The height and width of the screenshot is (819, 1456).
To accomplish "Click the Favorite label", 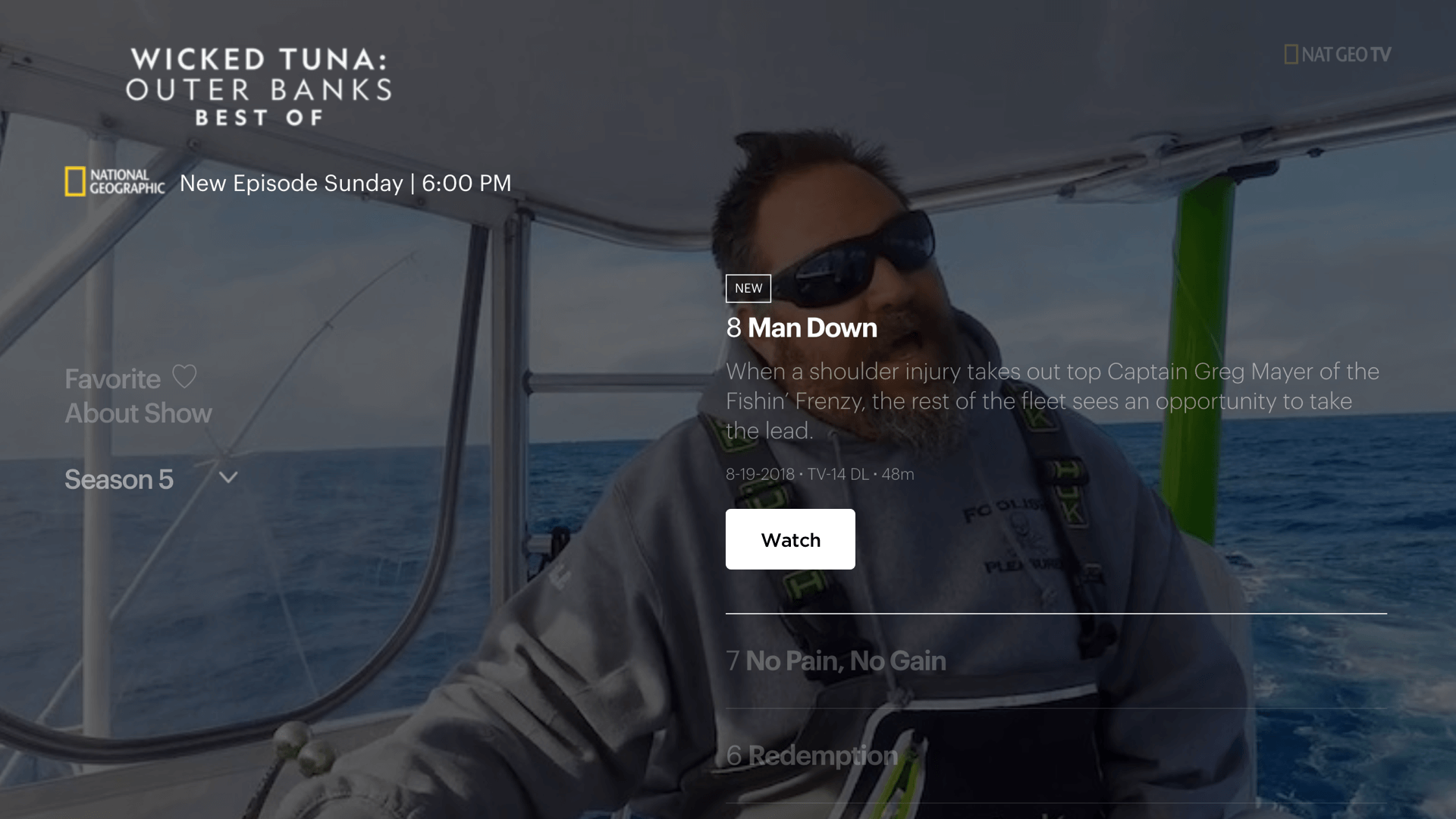I will coord(112,378).
